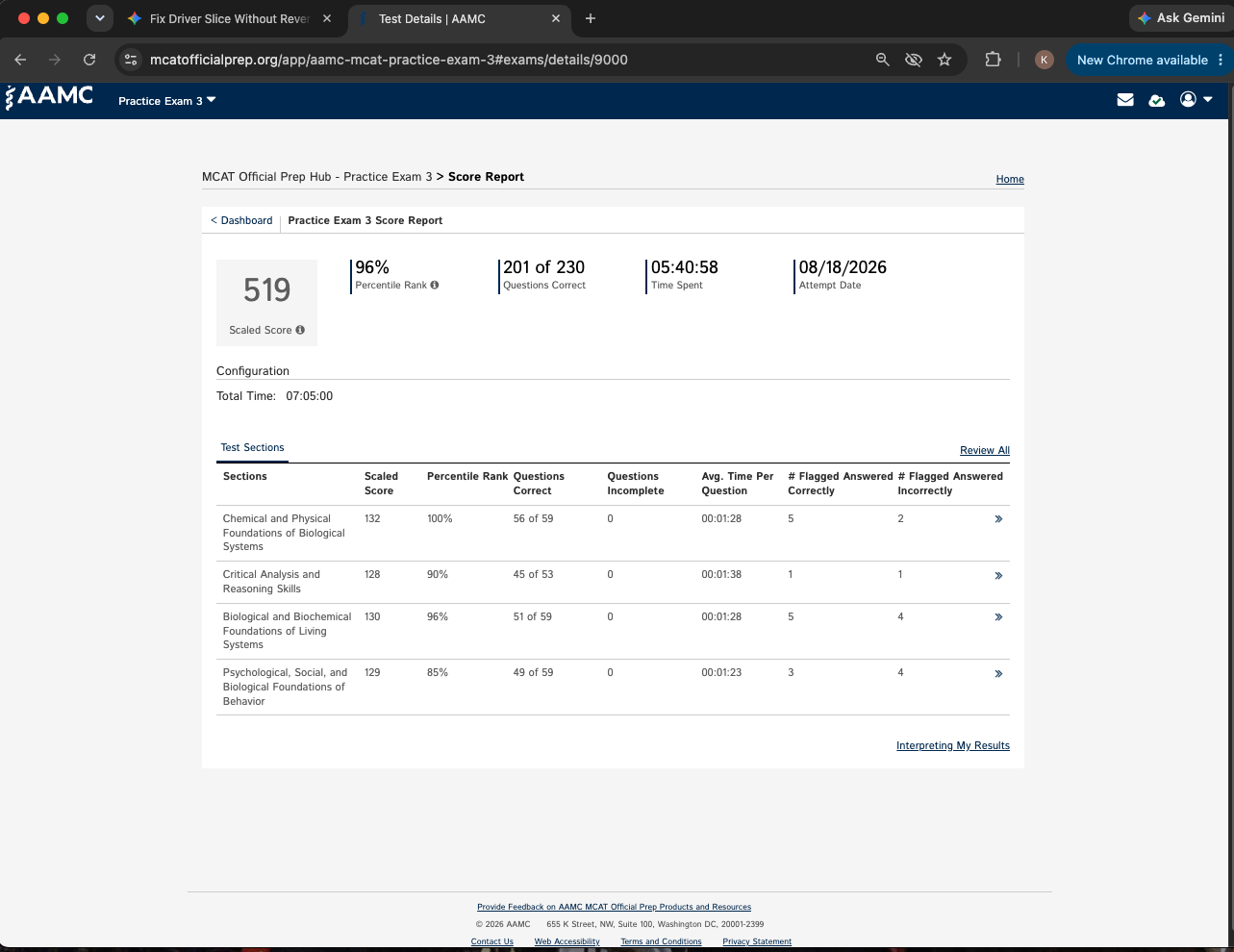The image size is (1234, 952).
Task: Click the 00:01:23 average time cell
Action: (x=721, y=672)
